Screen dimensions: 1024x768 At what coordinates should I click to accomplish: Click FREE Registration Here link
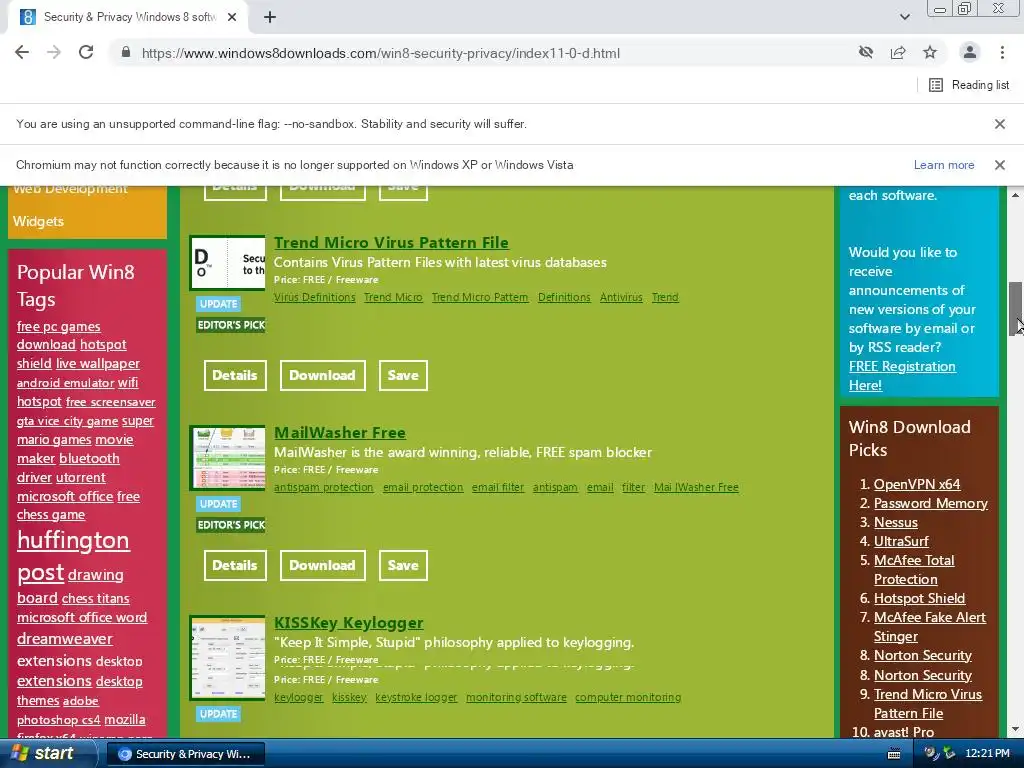click(x=902, y=376)
